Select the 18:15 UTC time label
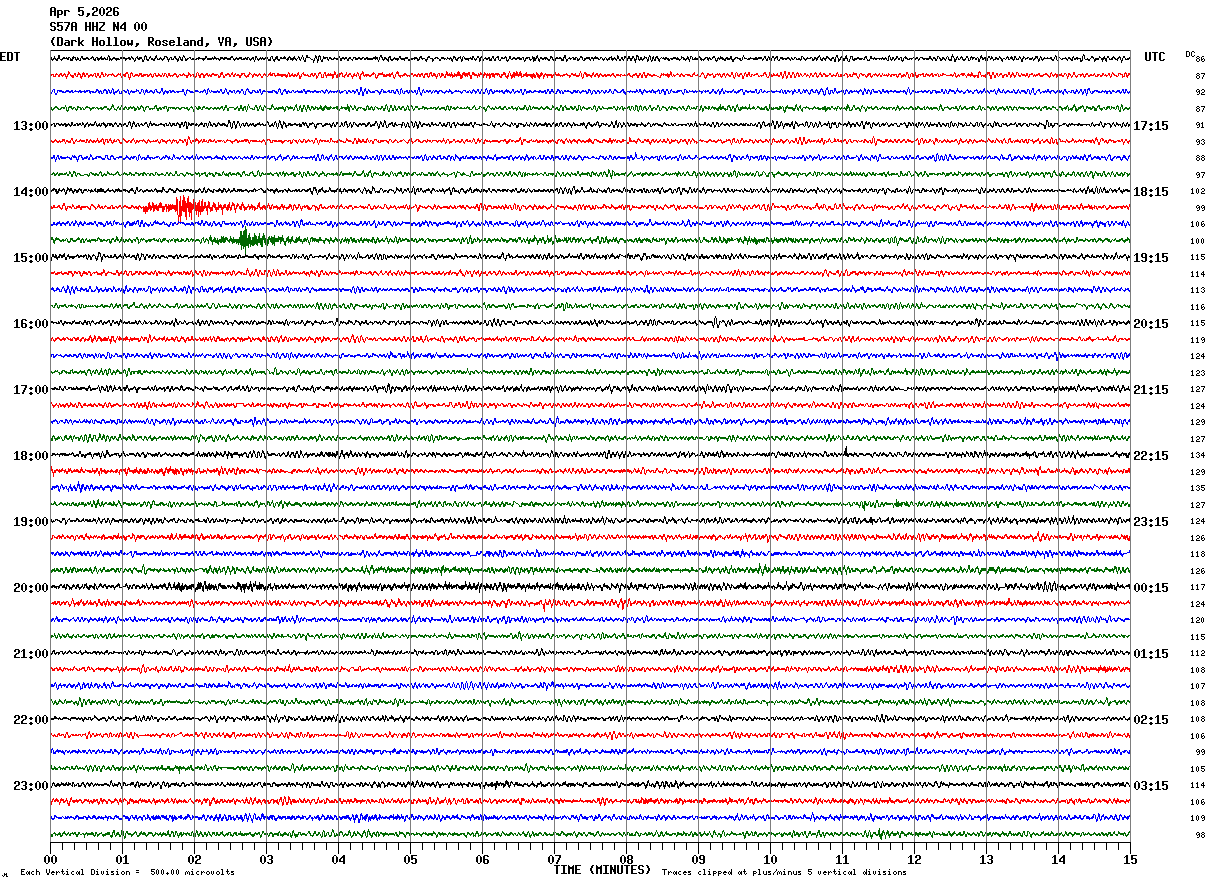This screenshot has width=1210, height=886. coord(1150,192)
